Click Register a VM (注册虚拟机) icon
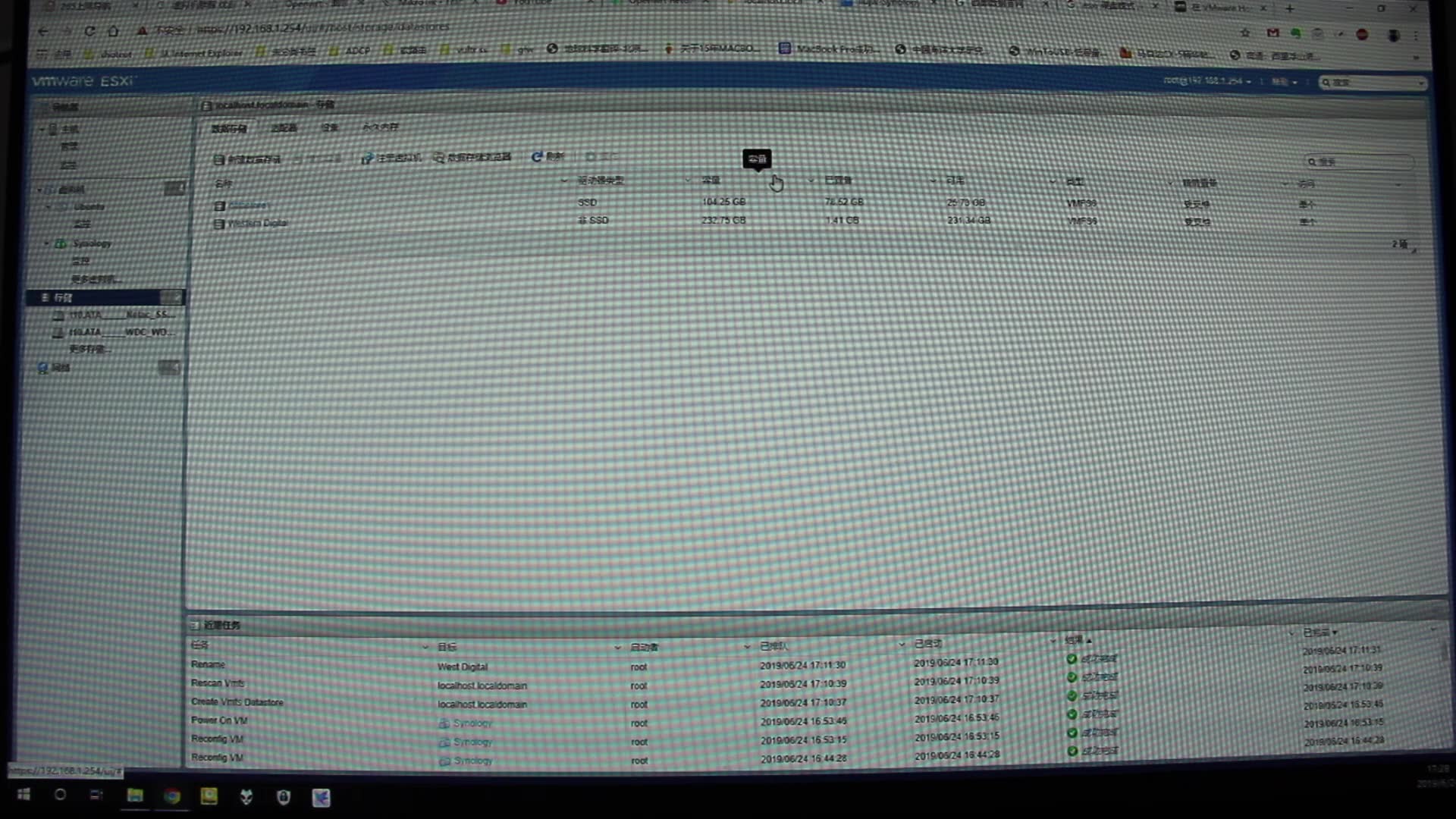This screenshot has height=819, width=1456. (367, 158)
